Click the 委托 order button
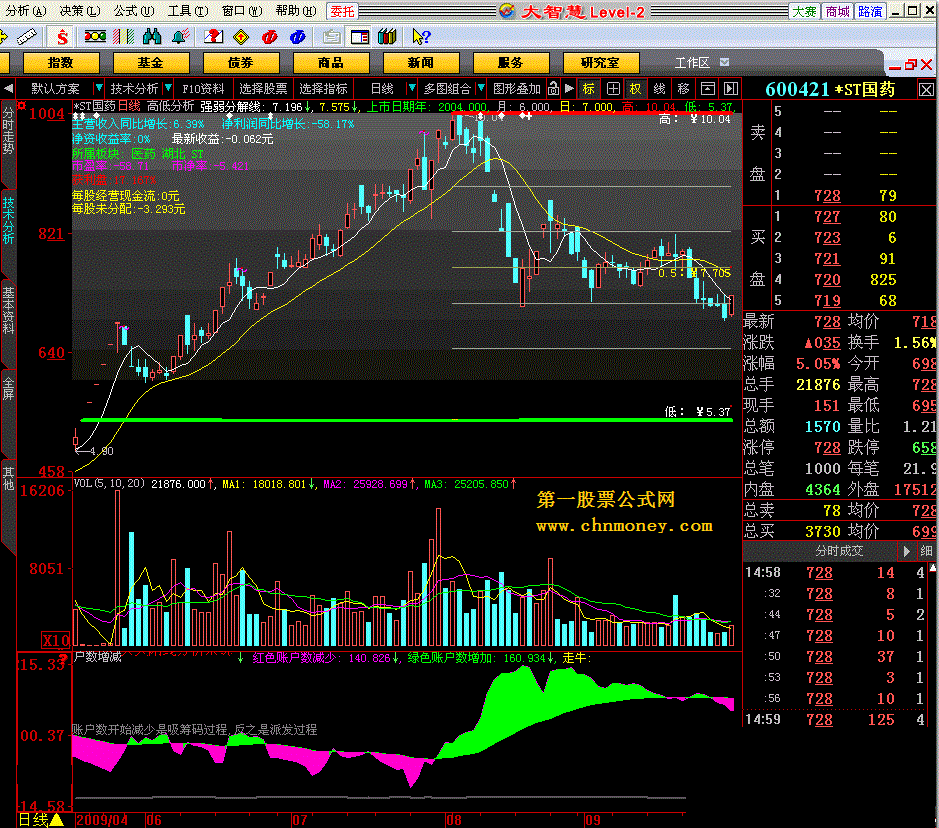This screenshot has height=828, width=939. pyautogui.click(x=343, y=11)
